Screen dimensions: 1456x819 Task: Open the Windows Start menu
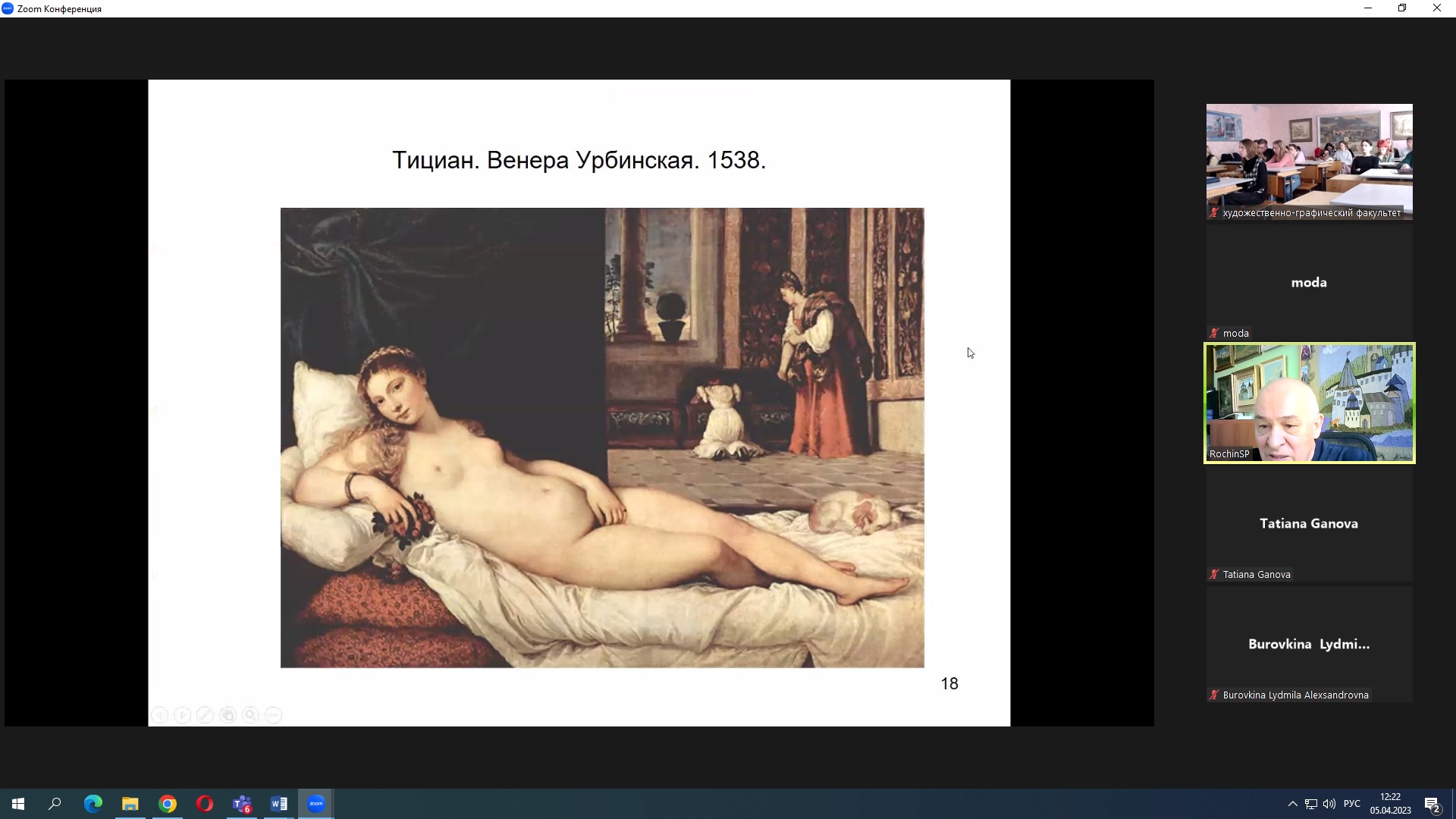tap(18, 804)
